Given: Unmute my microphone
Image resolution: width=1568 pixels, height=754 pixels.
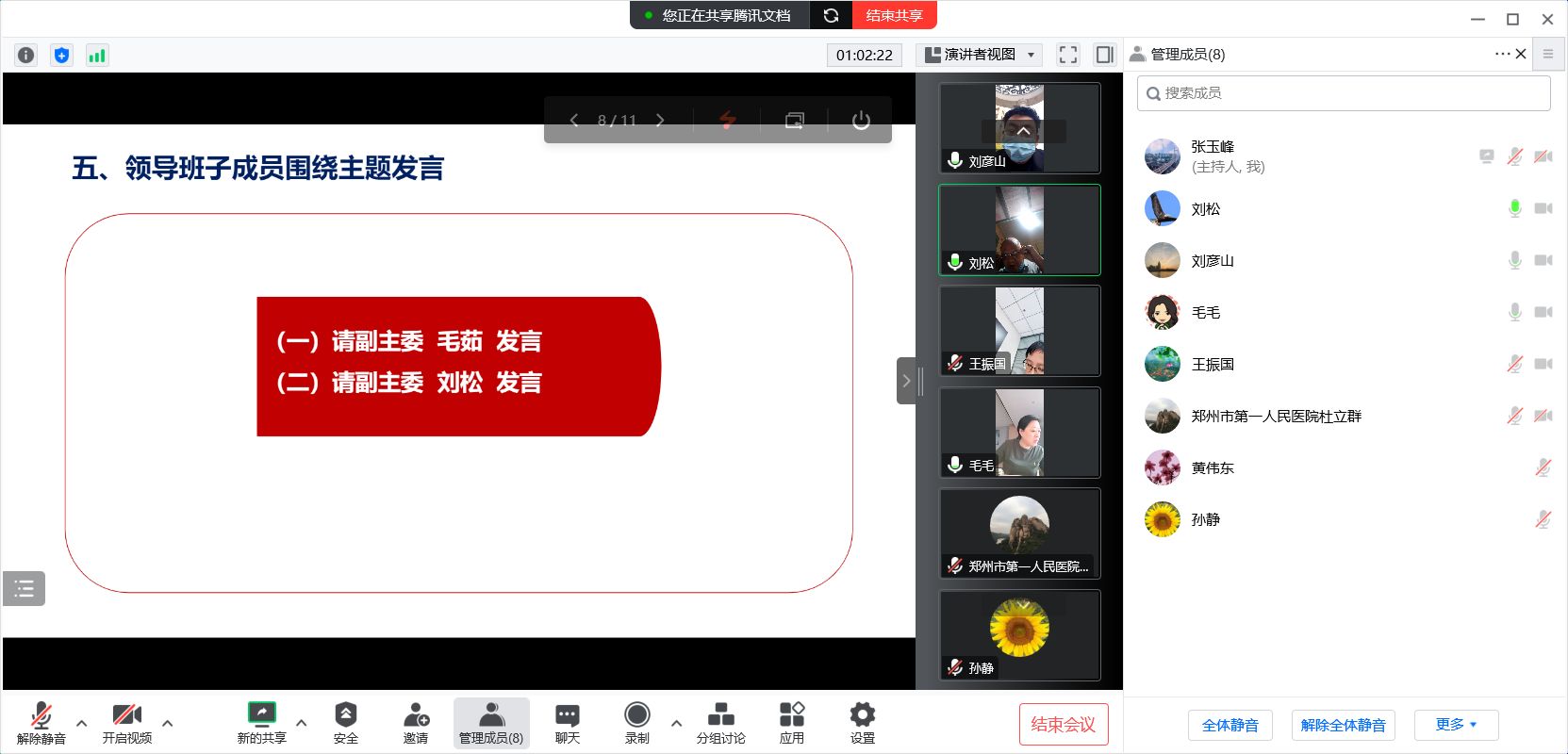Looking at the screenshot, I should (41, 723).
